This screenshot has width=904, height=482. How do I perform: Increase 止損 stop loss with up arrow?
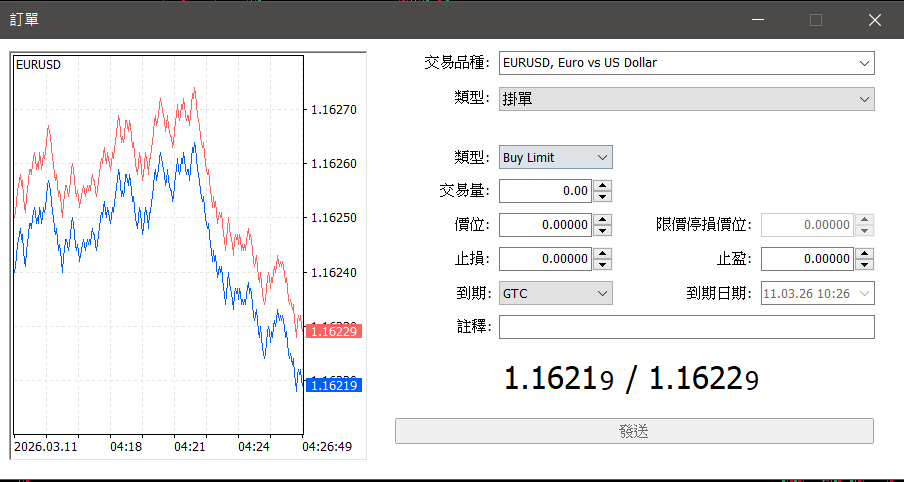(602, 253)
